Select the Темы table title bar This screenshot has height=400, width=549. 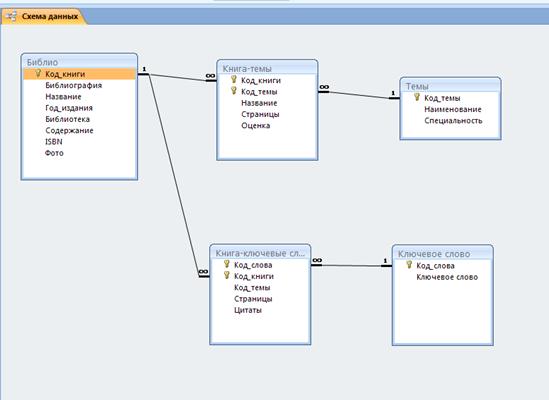pos(450,85)
